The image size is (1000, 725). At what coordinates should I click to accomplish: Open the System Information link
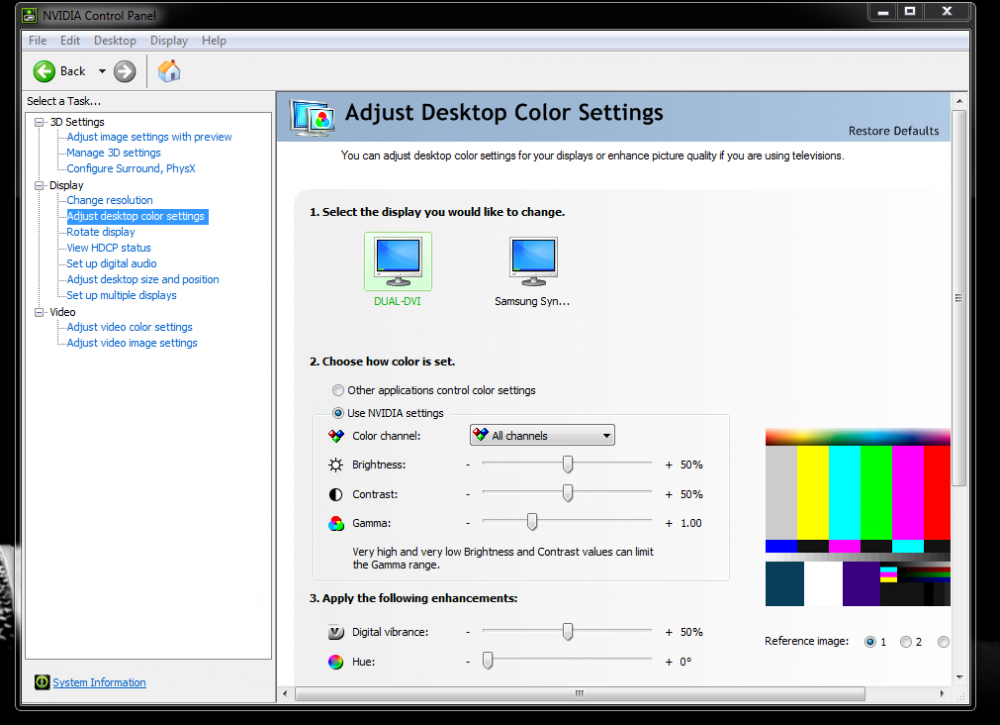pos(99,683)
